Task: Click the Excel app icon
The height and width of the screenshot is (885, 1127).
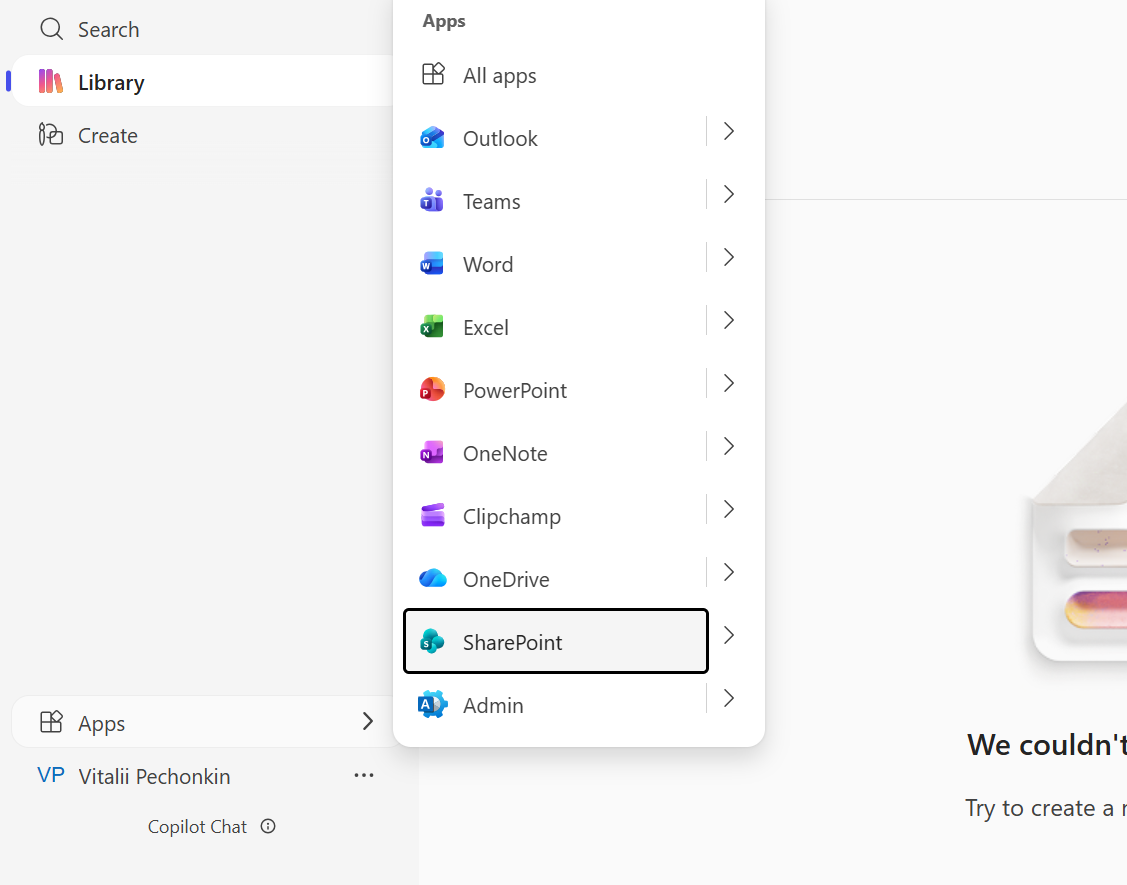Action: (x=432, y=326)
